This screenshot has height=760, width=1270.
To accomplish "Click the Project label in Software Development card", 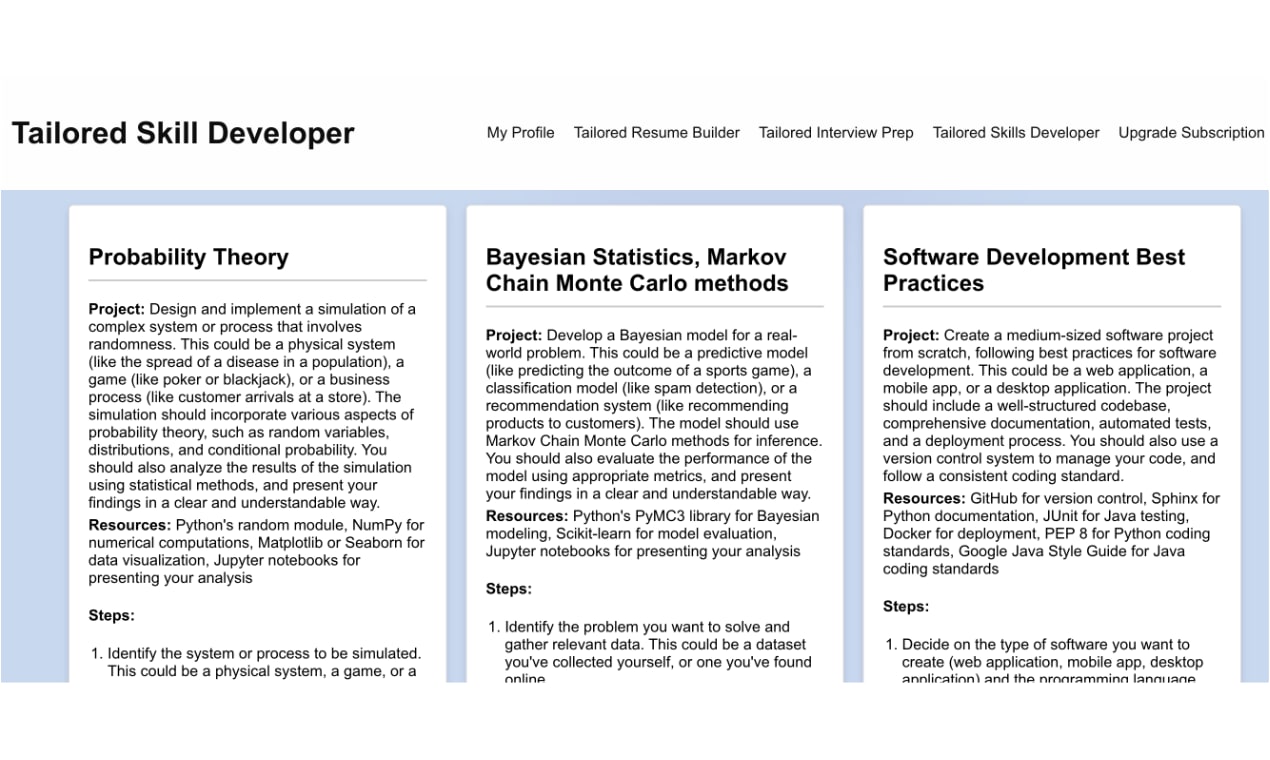I will pos(911,335).
